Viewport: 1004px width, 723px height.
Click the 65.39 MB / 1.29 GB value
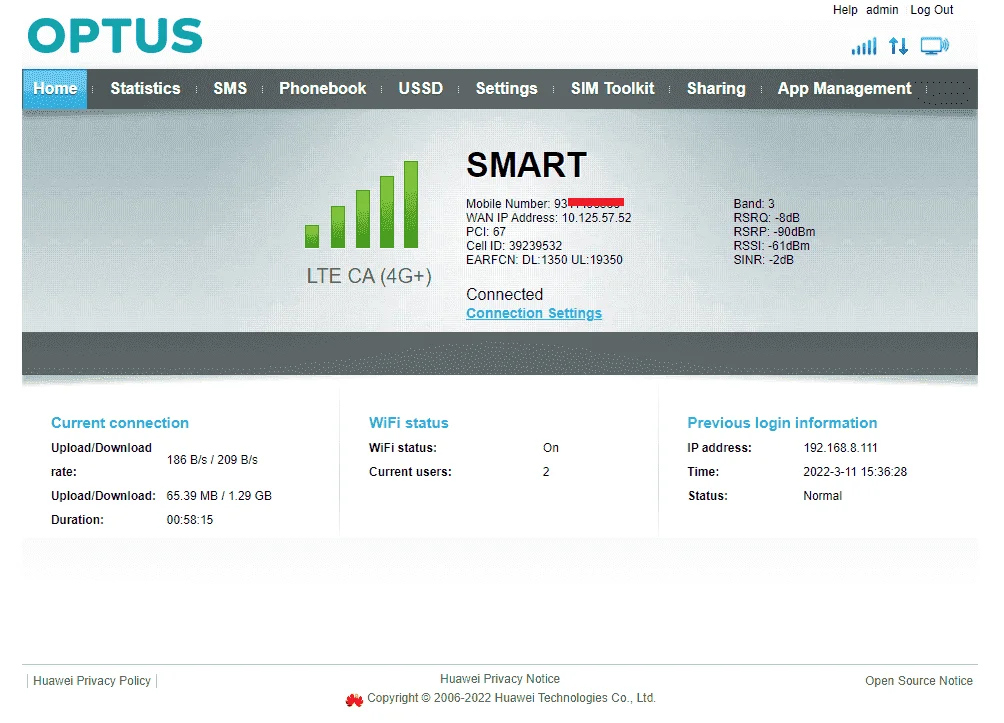coord(219,496)
